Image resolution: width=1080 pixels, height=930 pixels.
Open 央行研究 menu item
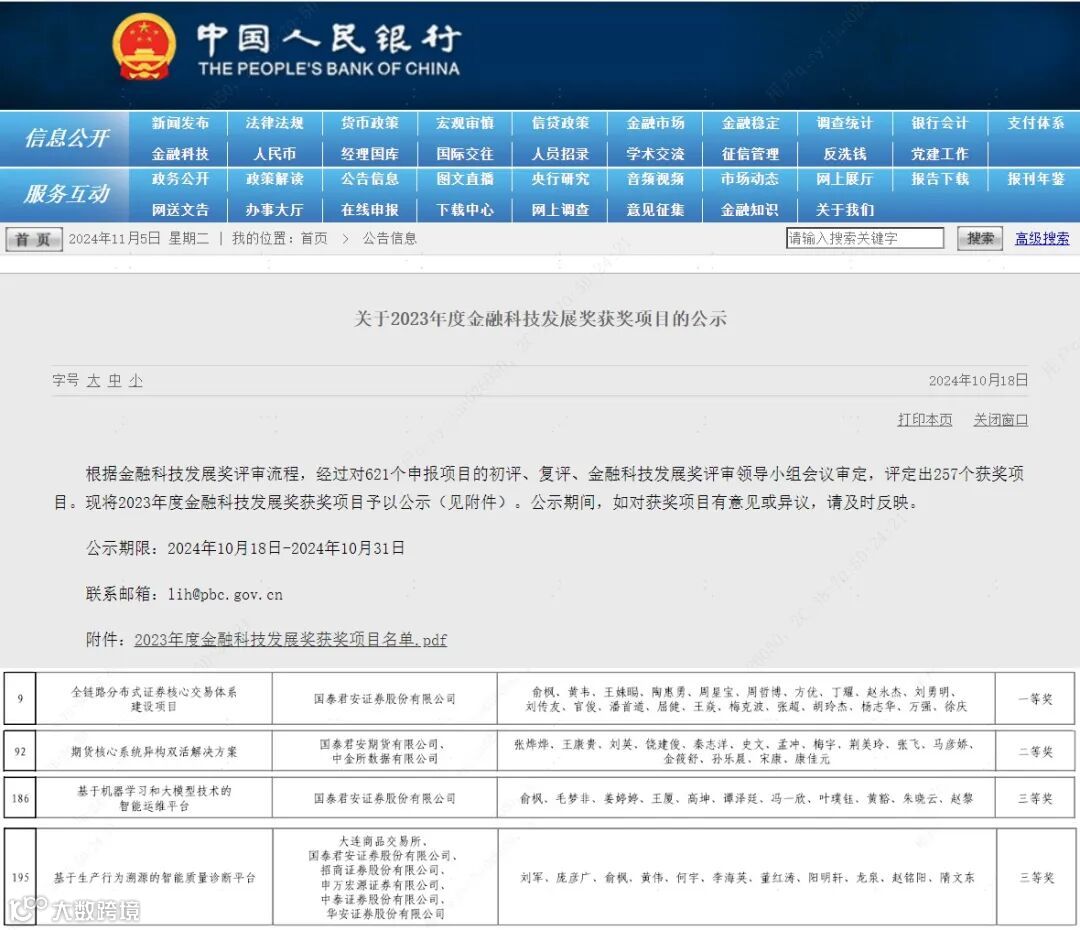(560, 179)
